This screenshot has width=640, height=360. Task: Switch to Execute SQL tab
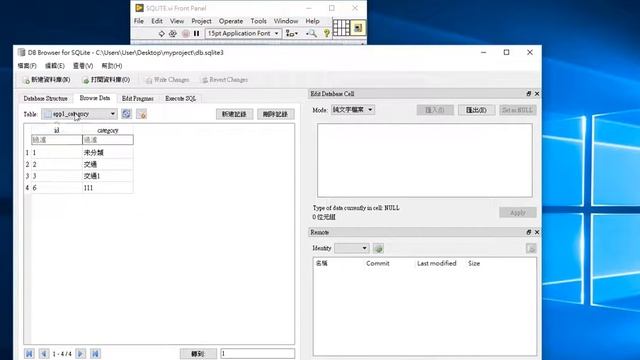[180, 98]
